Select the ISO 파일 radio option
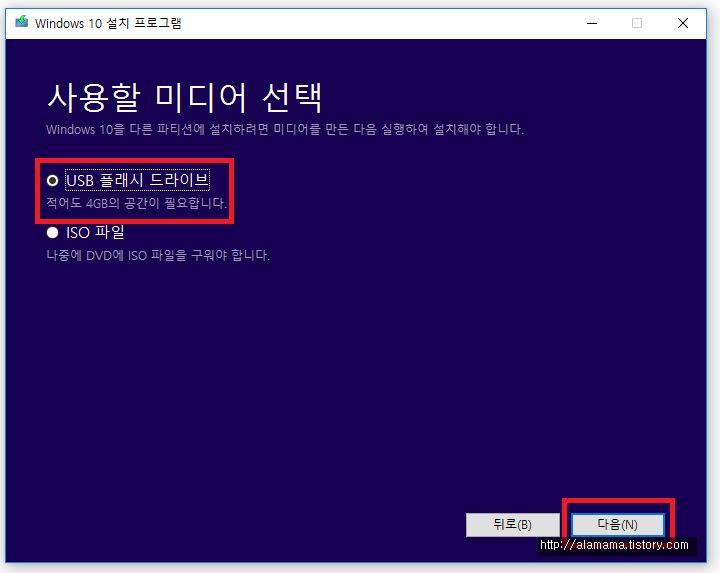The height and width of the screenshot is (573, 720). point(52,233)
